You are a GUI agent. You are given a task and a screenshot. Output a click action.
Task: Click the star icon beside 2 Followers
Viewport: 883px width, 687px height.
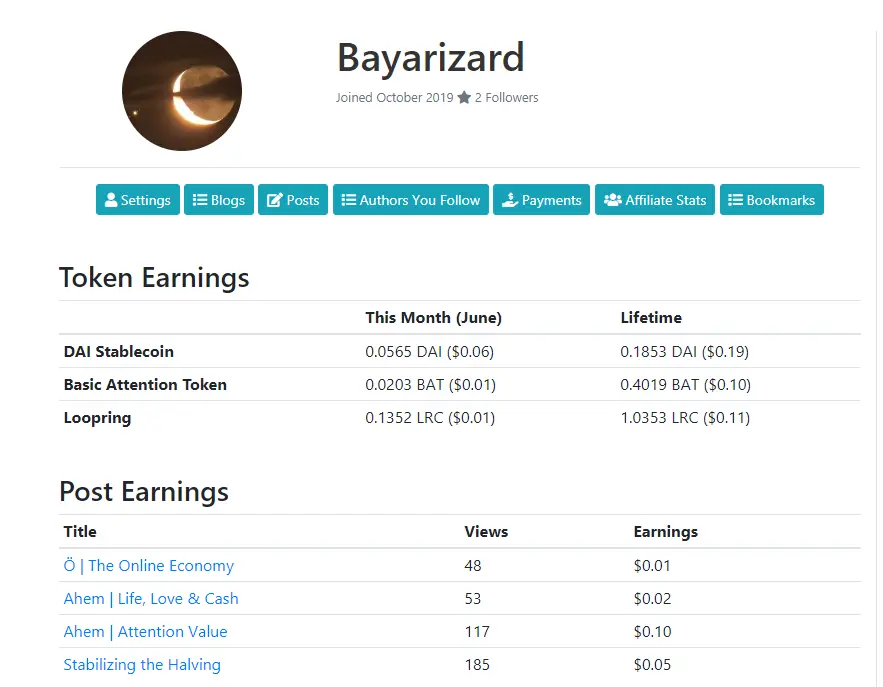[x=464, y=97]
